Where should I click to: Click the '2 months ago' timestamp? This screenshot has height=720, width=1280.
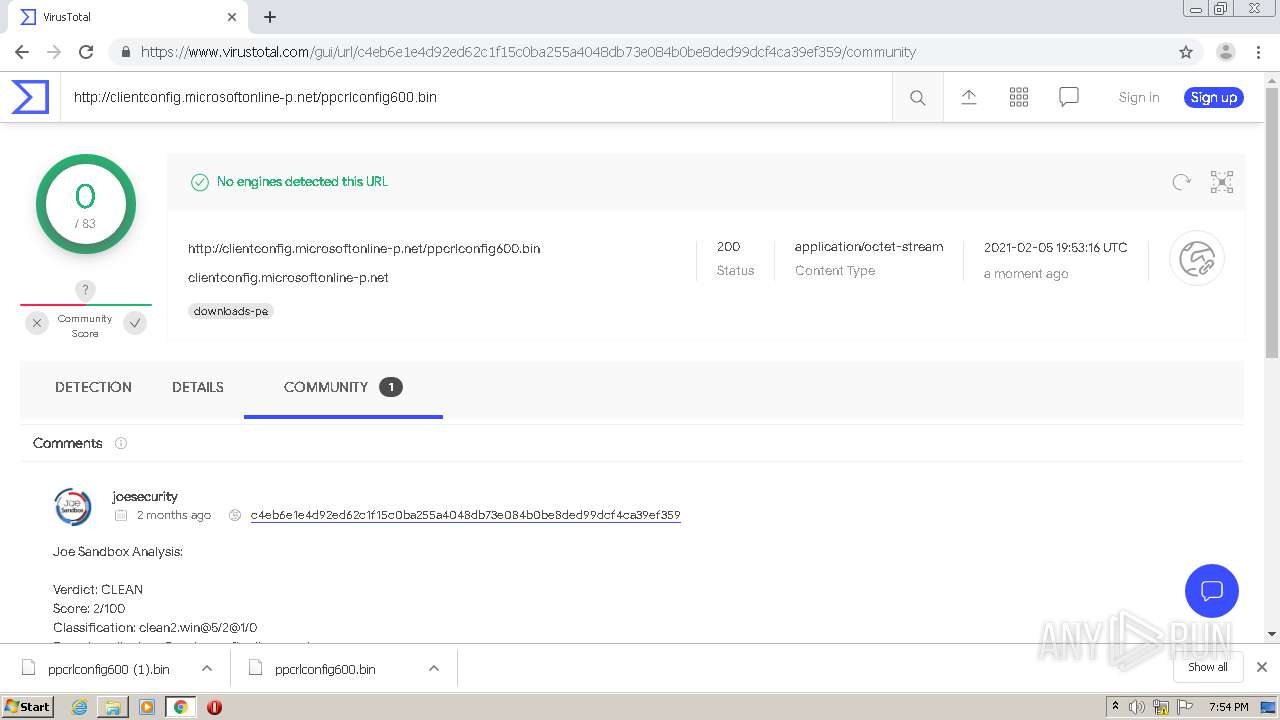click(x=174, y=515)
